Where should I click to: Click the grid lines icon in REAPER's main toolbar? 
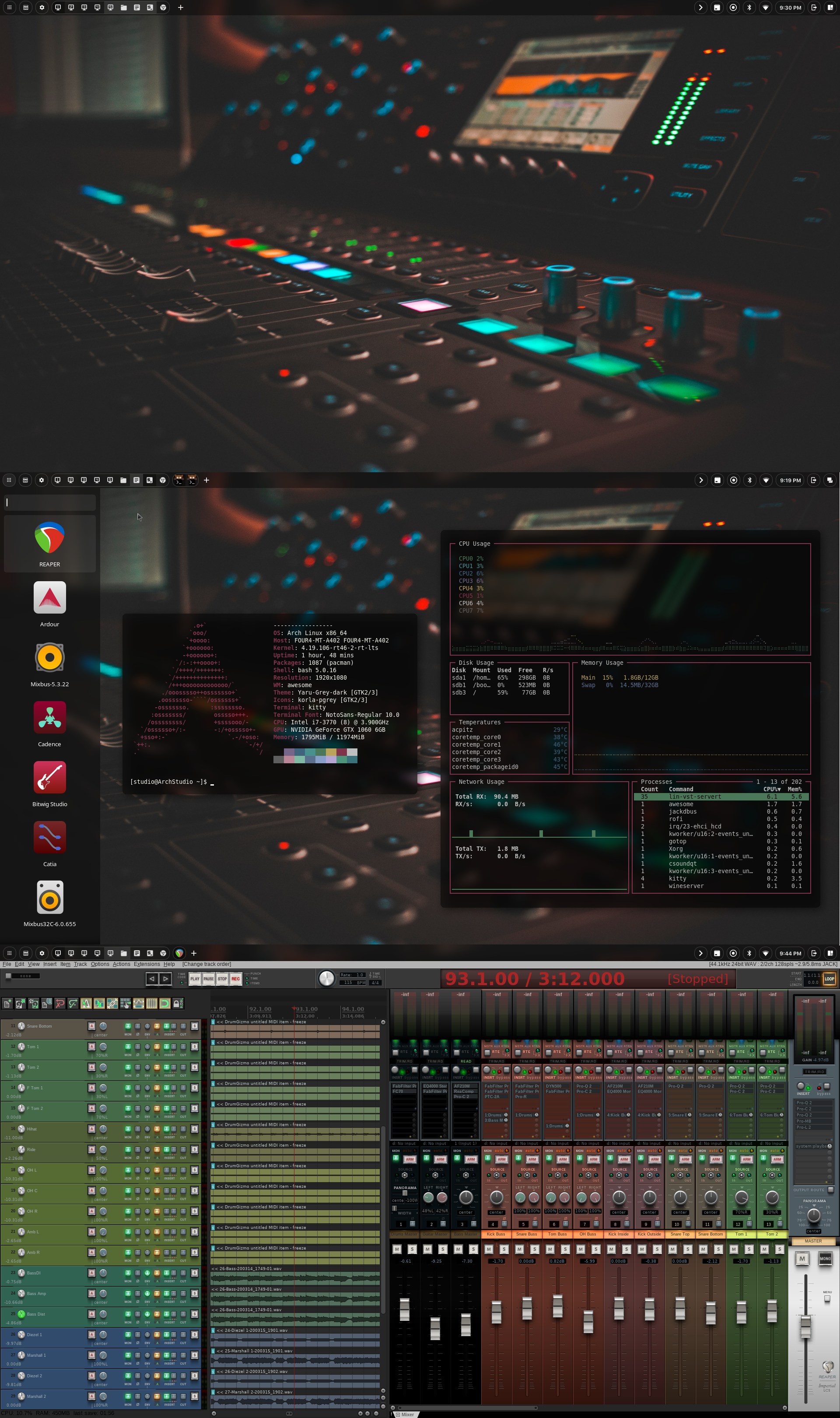(151, 1004)
